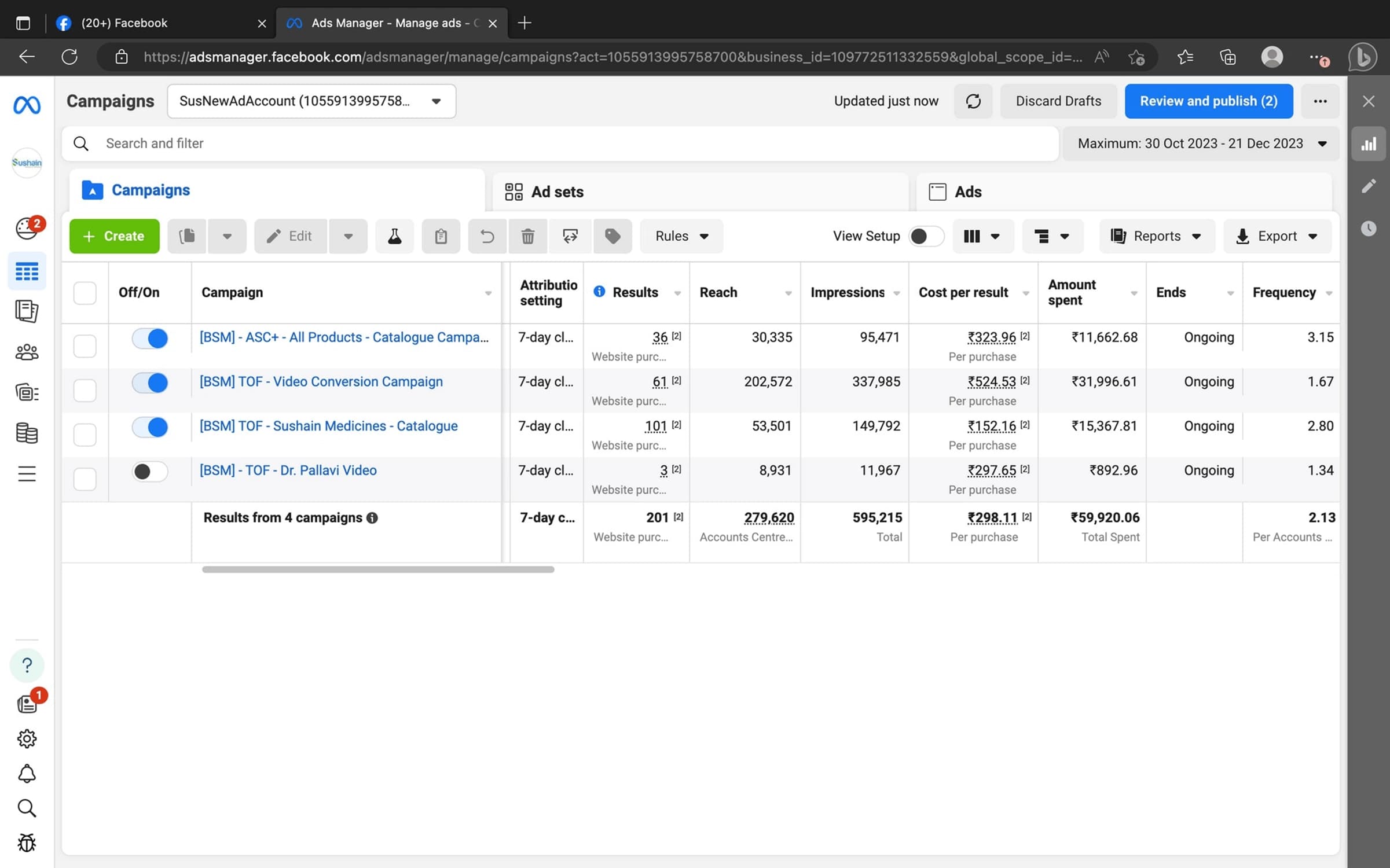Click Review and publish button
Screen dimensions: 1390x868
(1208, 101)
